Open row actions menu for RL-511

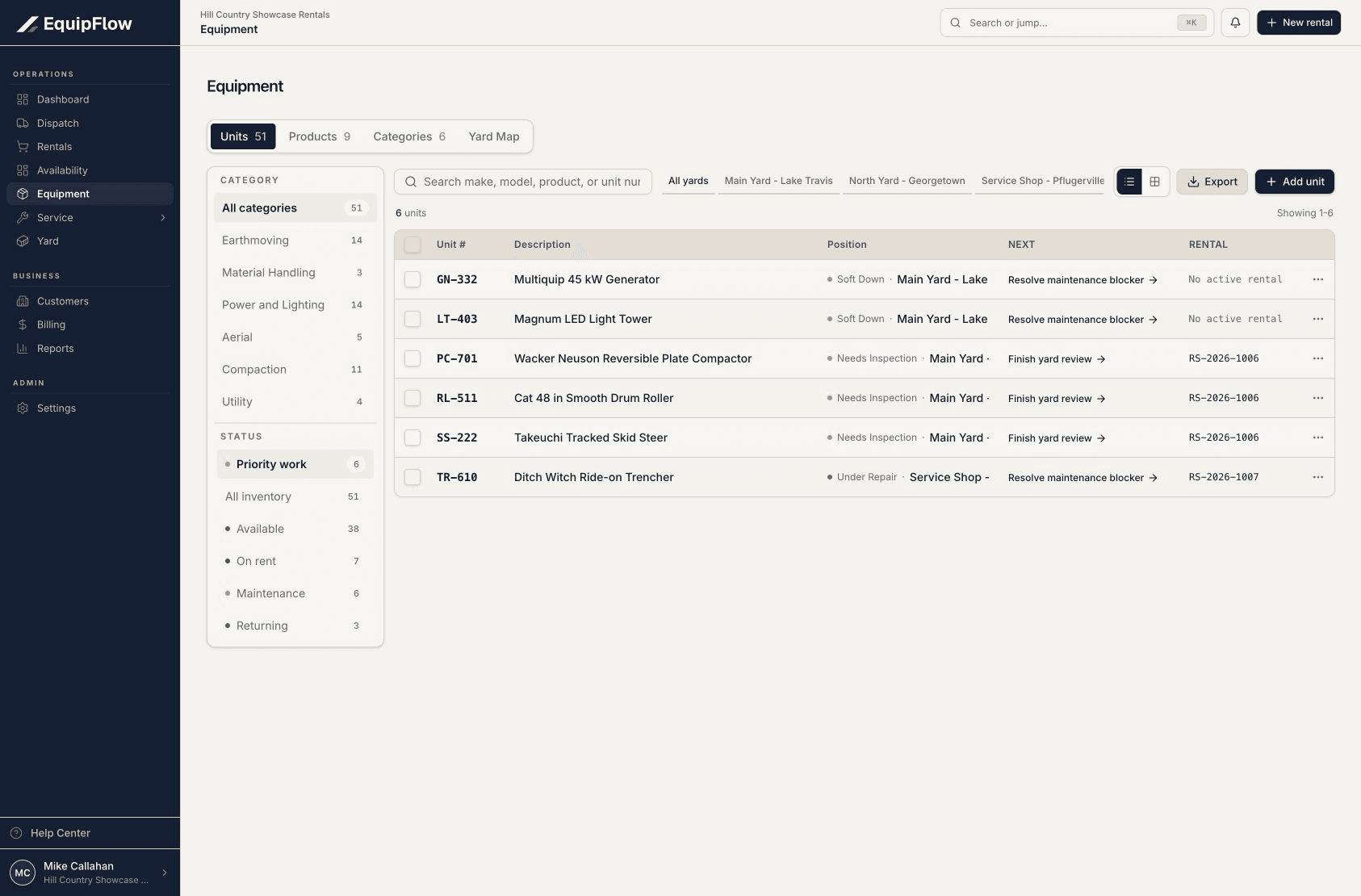click(1318, 398)
